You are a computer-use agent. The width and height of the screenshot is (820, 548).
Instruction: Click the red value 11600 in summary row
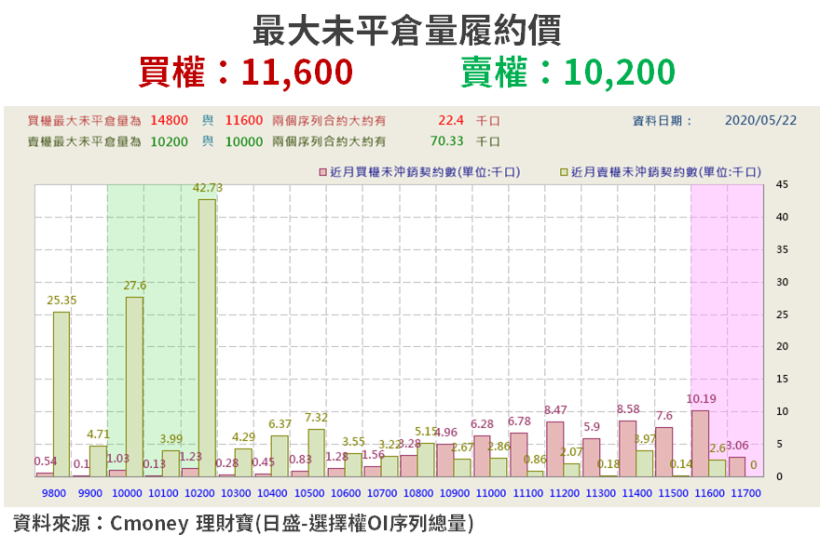(244, 120)
